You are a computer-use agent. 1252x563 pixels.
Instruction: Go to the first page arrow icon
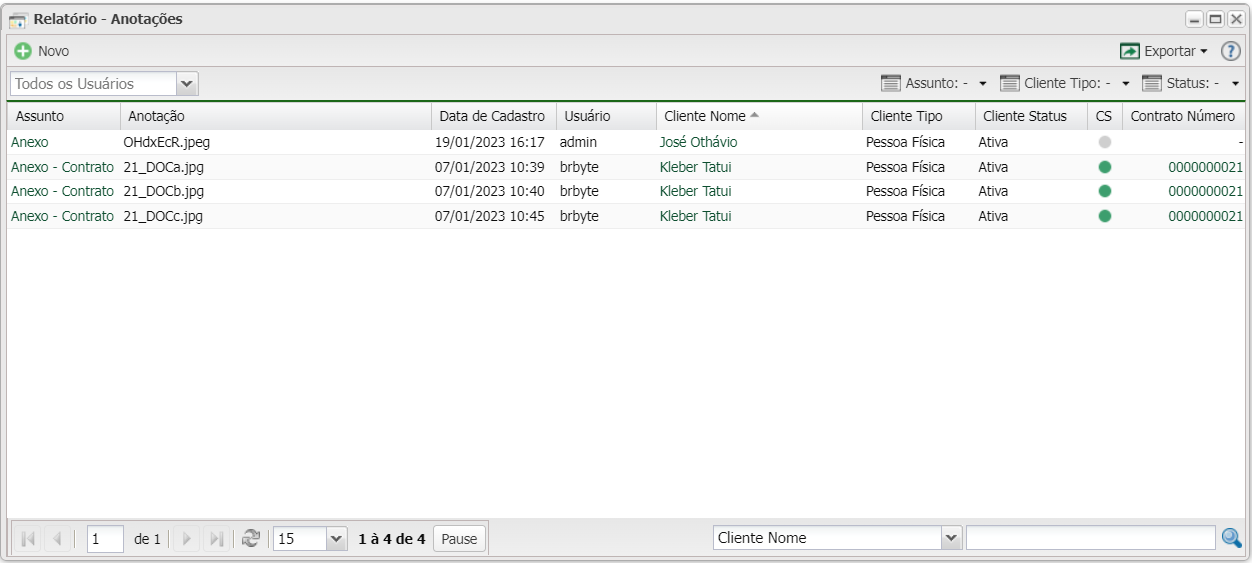point(25,539)
